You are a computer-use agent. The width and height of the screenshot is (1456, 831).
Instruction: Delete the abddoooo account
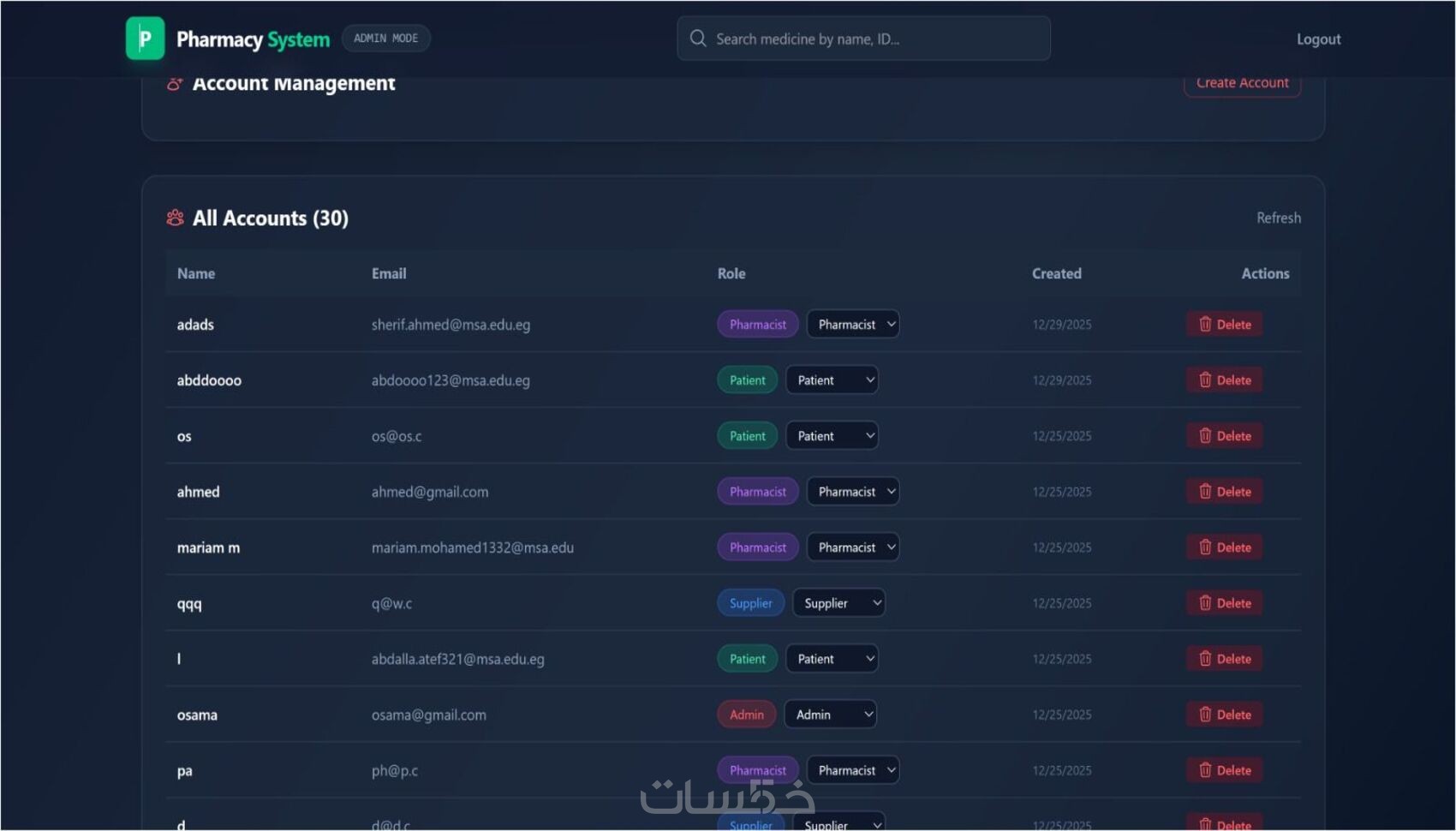[x=1225, y=380]
